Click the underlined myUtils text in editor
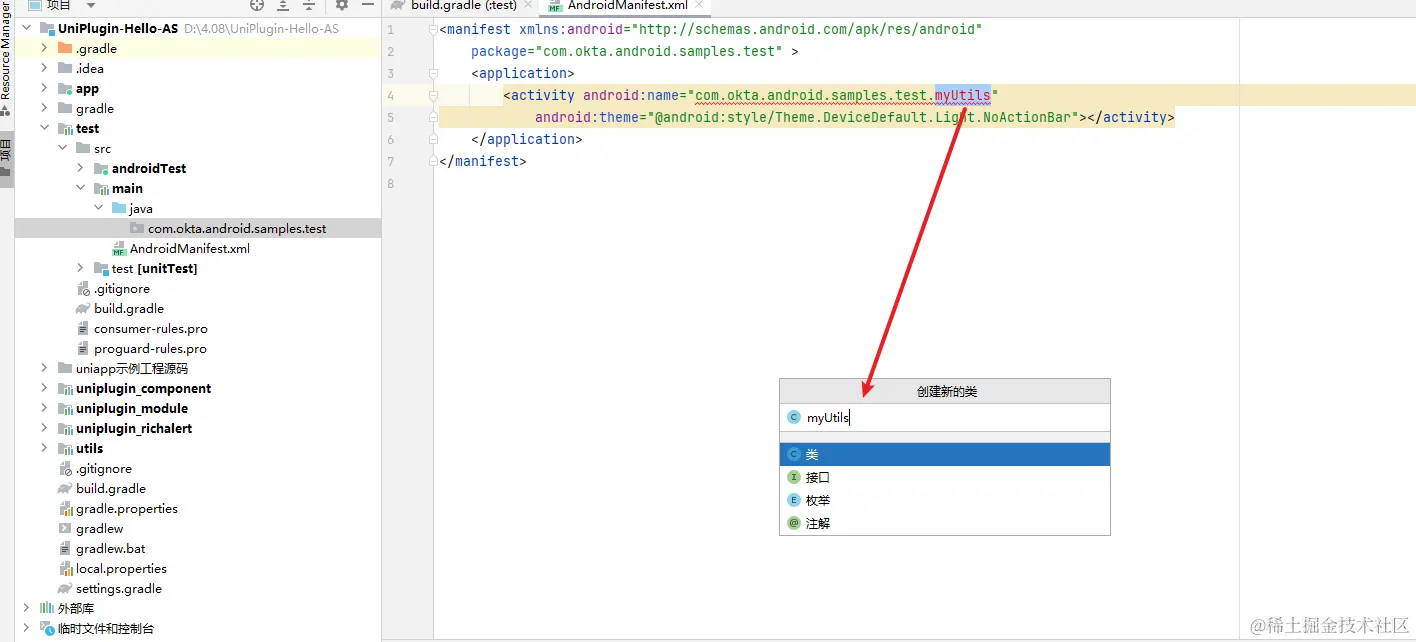The image size is (1416, 642). tap(962, 95)
